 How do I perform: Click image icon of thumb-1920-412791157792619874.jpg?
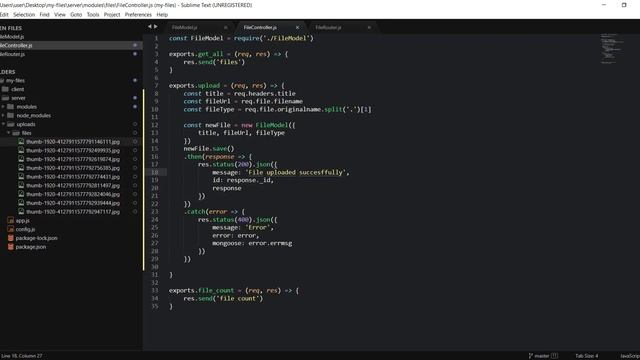tap(21, 159)
